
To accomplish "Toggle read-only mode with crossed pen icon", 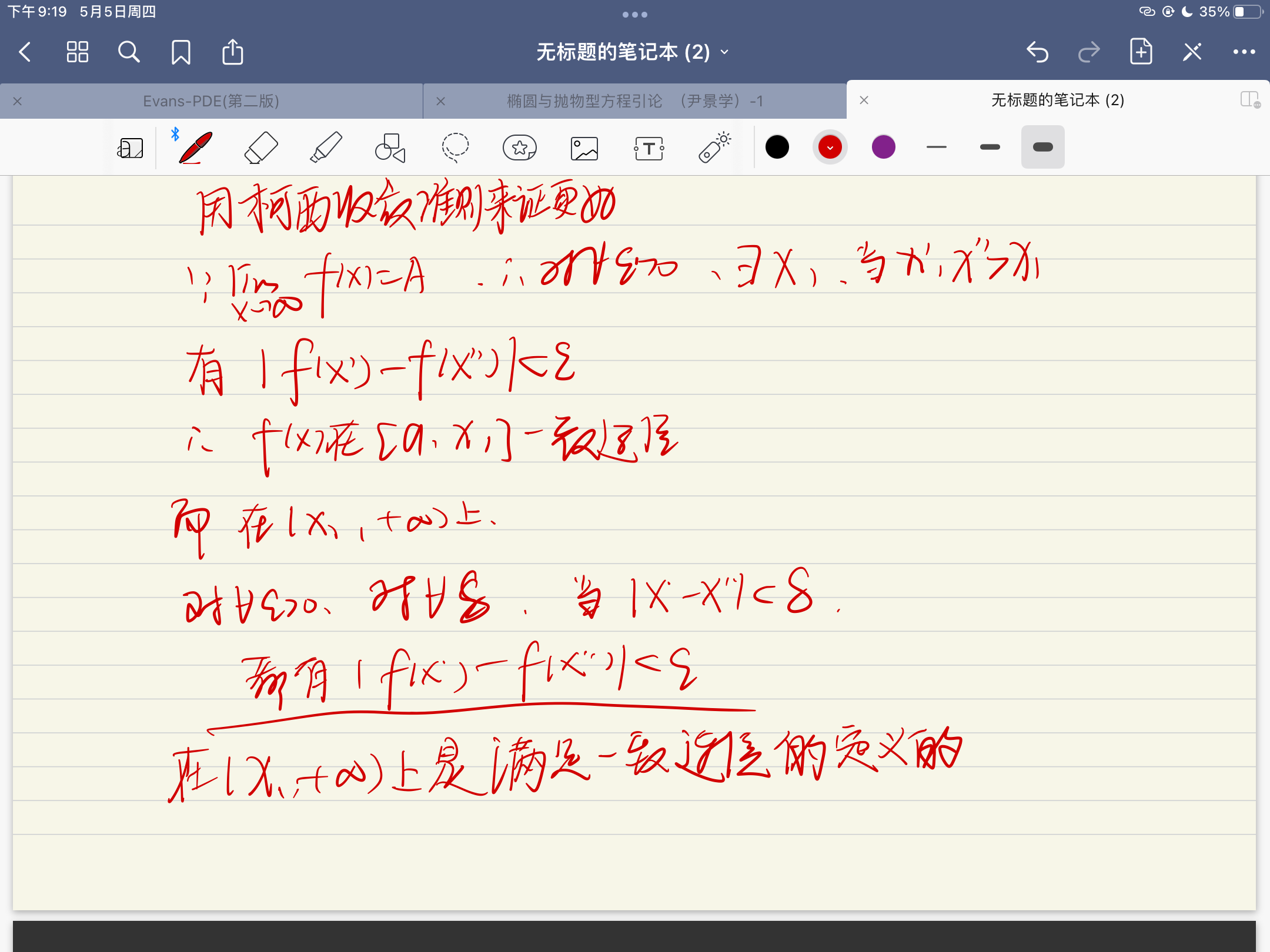I will click(x=1192, y=52).
